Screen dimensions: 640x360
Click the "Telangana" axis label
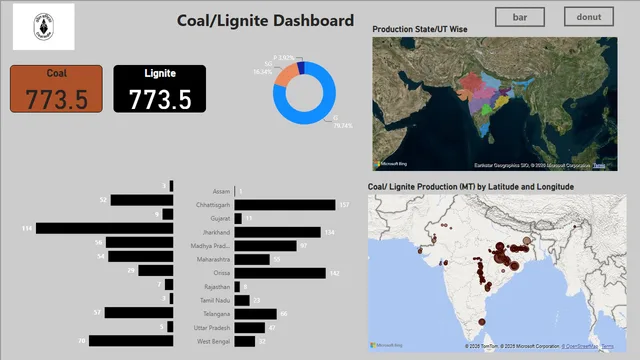(217, 314)
